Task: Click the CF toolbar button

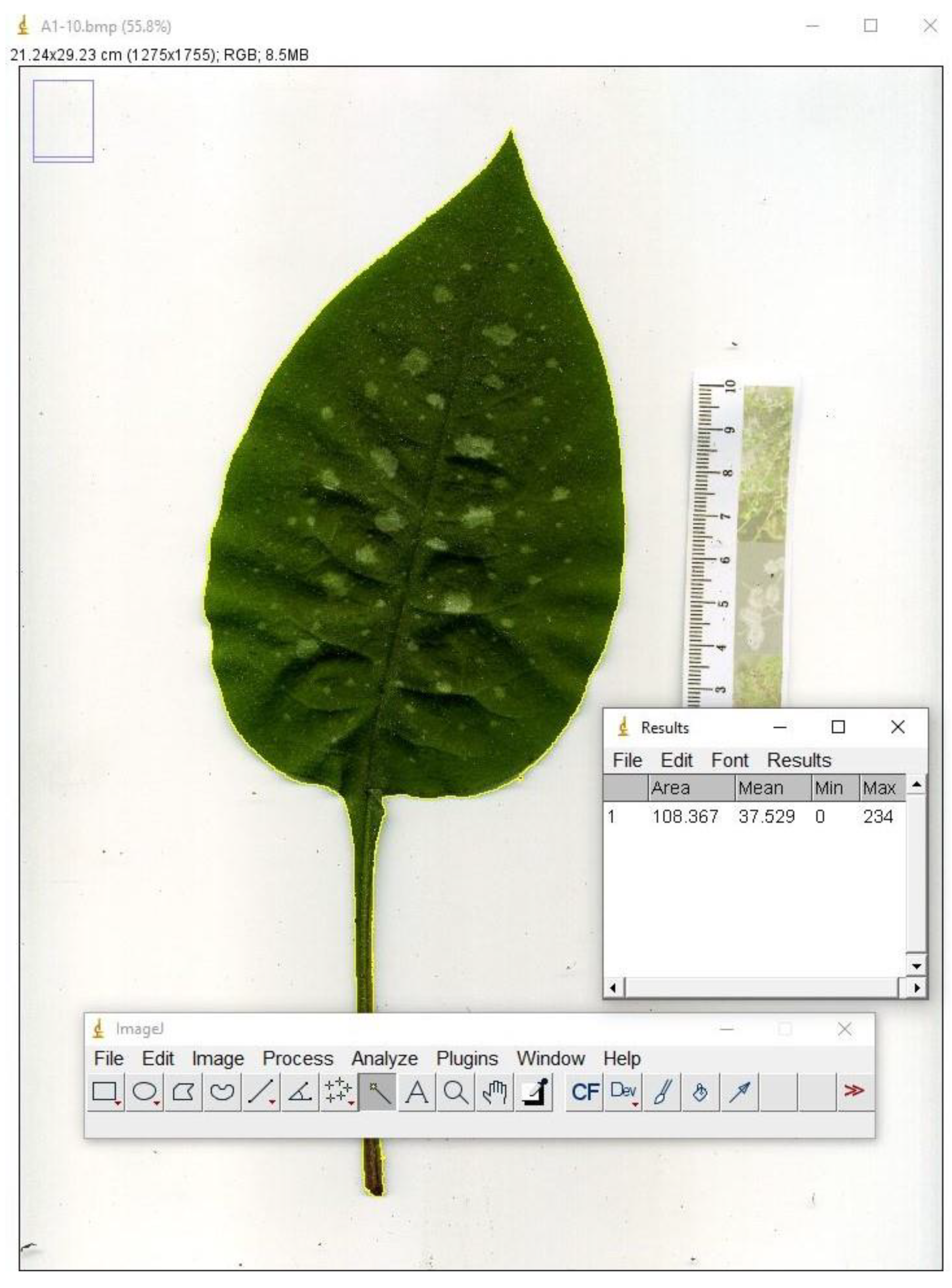Action: pyautogui.click(x=585, y=1092)
